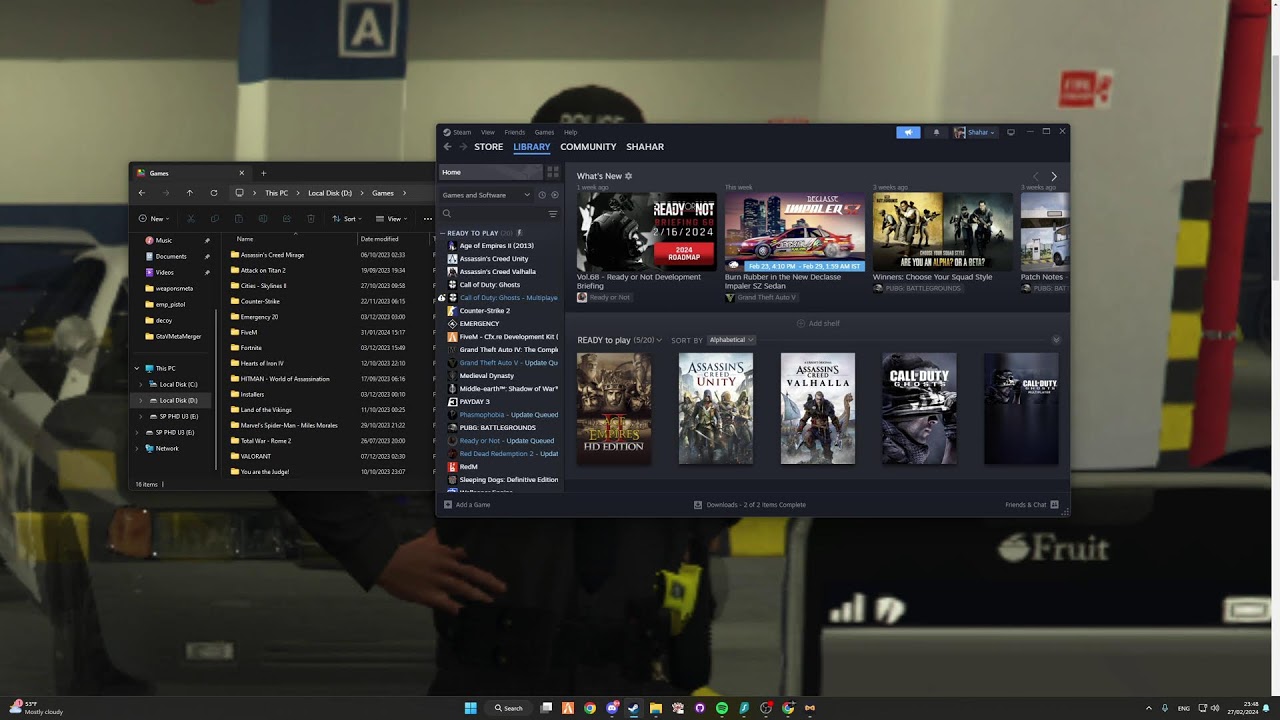This screenshot has width=1280, height=720.
Task: Open See more options in File Explorer
Action: [x=428, y=219]
